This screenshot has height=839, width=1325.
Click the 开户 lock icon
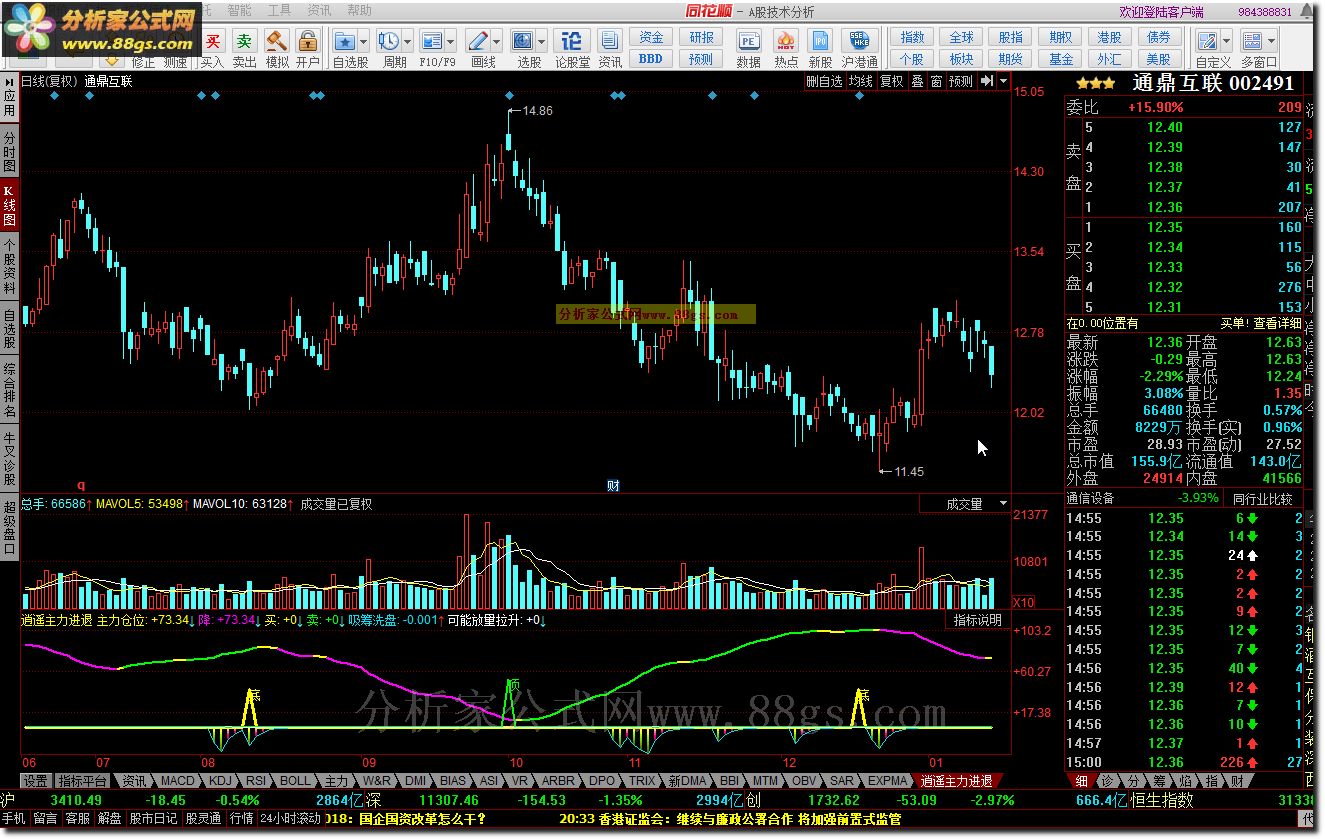pos(308,42)
